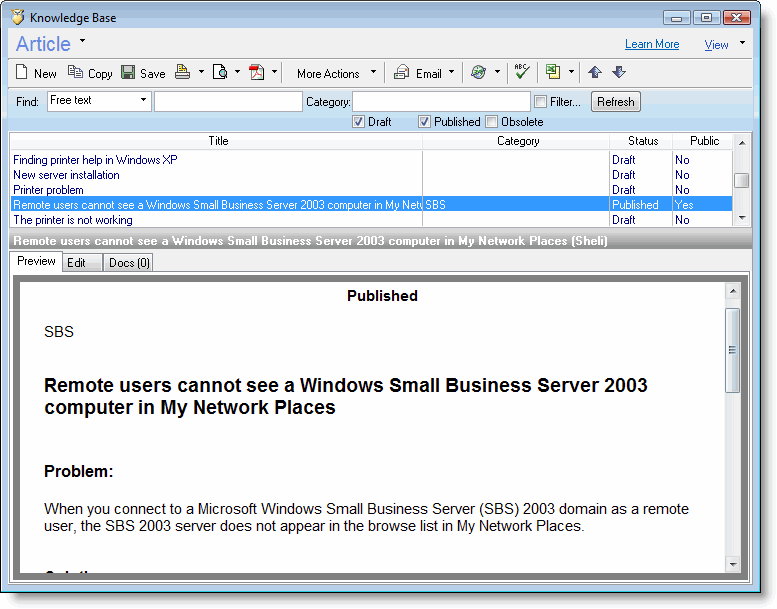This screenshot has width=777, height=609.
Task: Go to next article with down arrow
Action: pyautogui.click(x=618, y=73)
